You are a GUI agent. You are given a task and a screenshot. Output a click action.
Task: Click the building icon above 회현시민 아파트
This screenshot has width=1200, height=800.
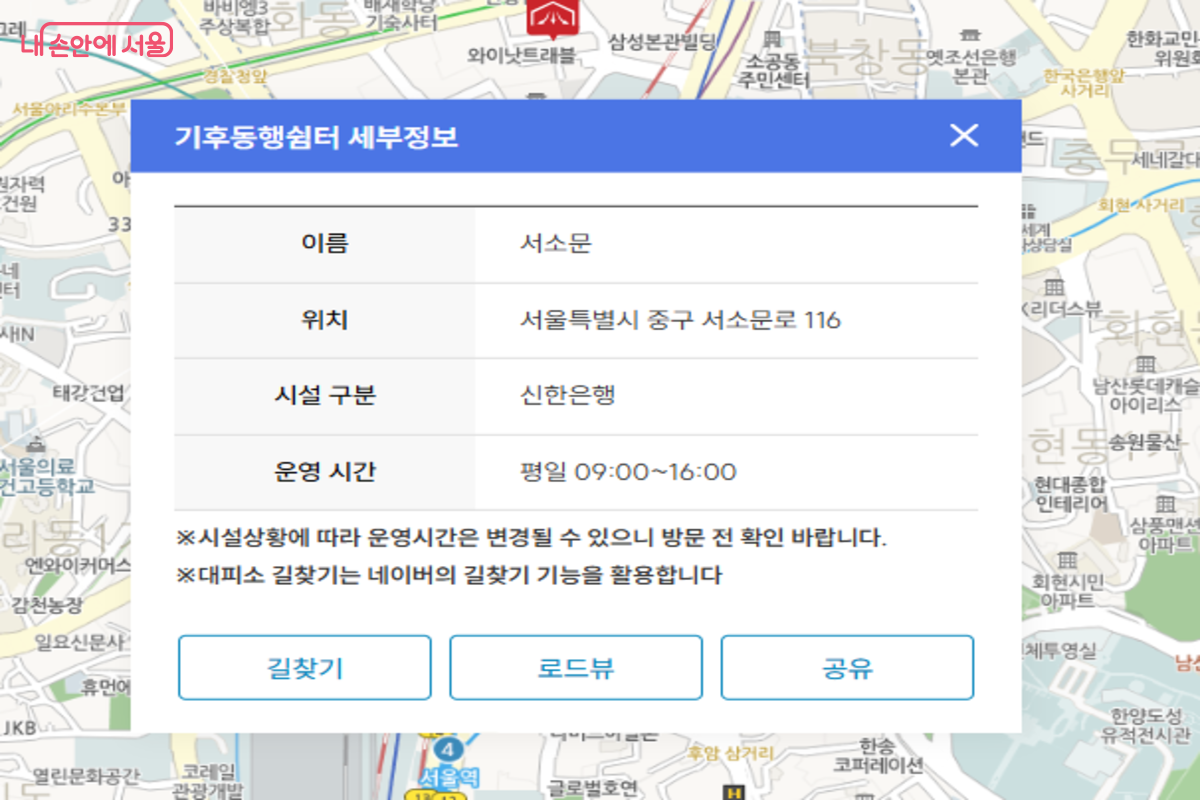(x=1068, y=559)
